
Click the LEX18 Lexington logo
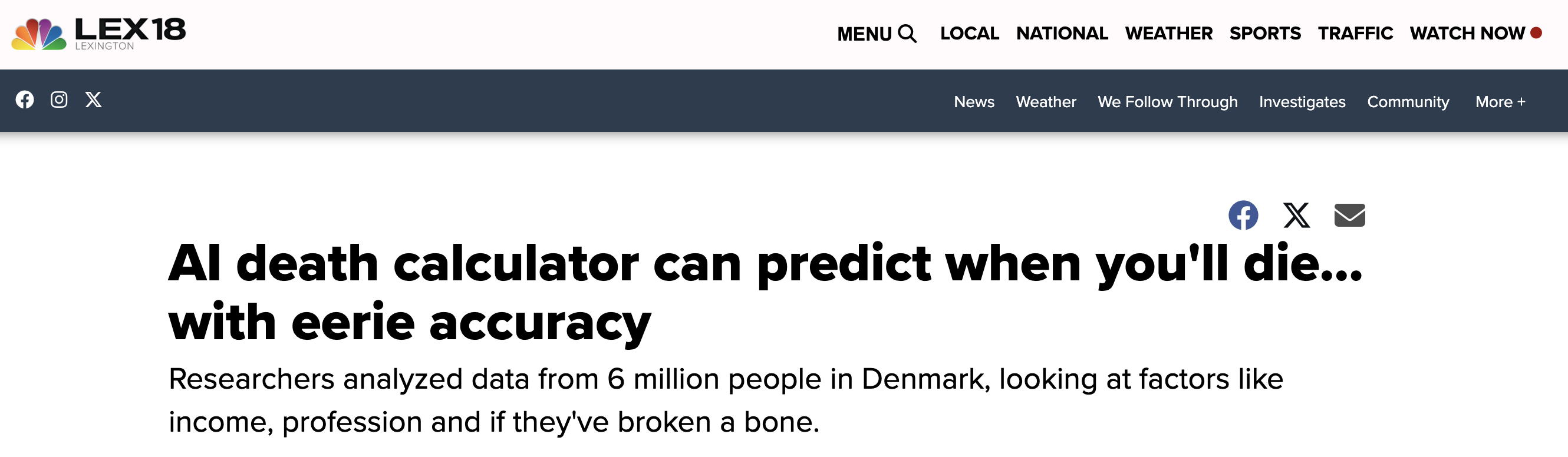coord(98,34)
